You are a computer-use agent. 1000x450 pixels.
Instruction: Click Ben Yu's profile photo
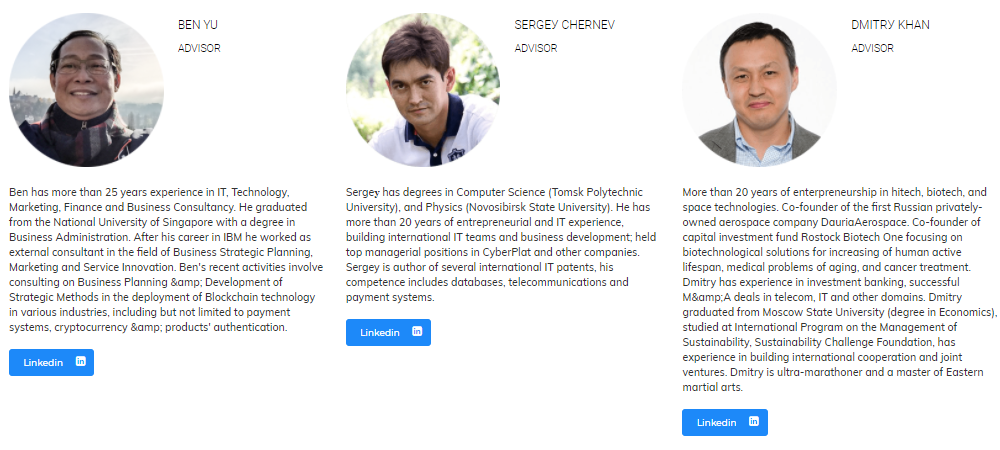pos(86,90)
